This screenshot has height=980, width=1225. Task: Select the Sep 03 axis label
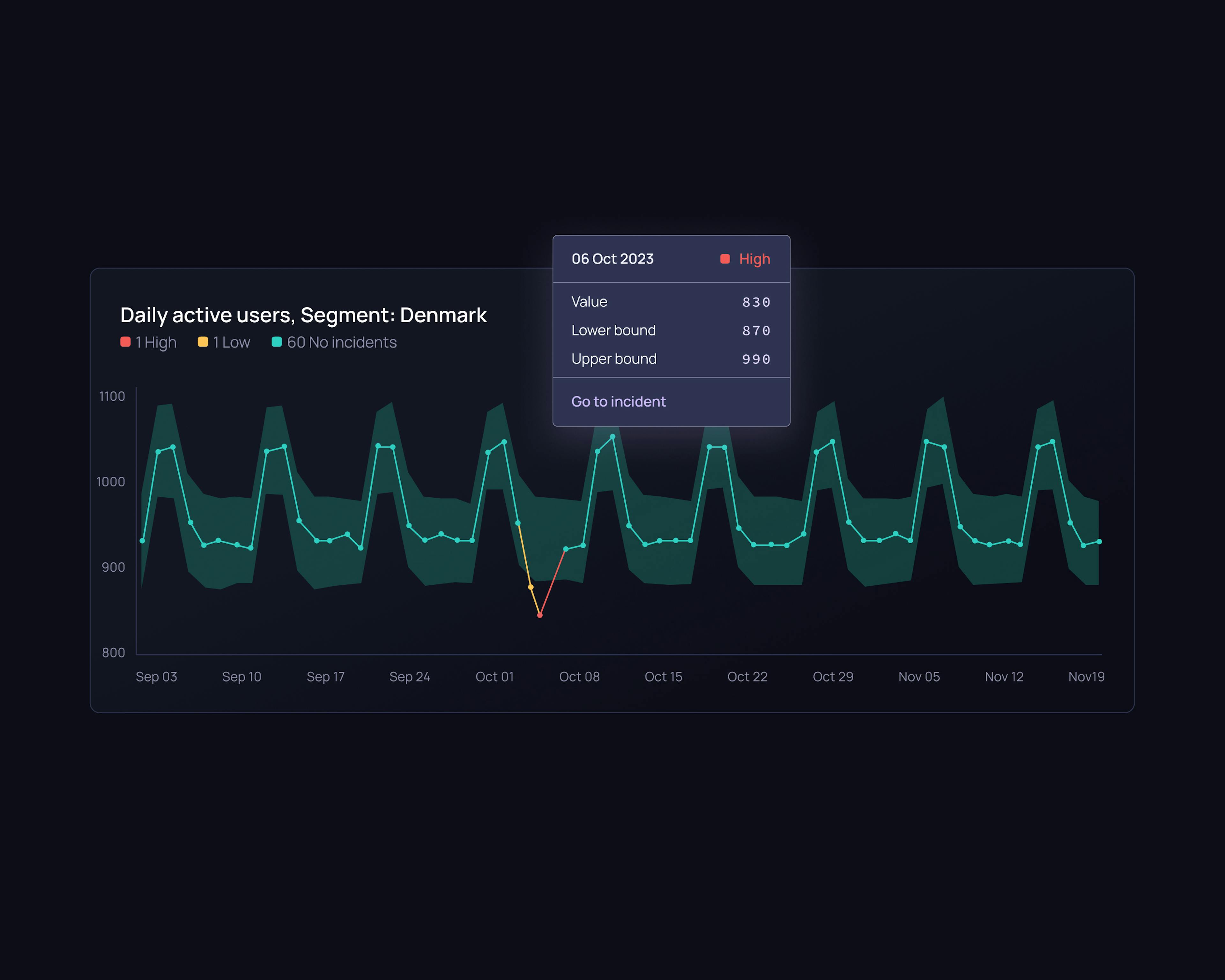click(x=156, y=677)
